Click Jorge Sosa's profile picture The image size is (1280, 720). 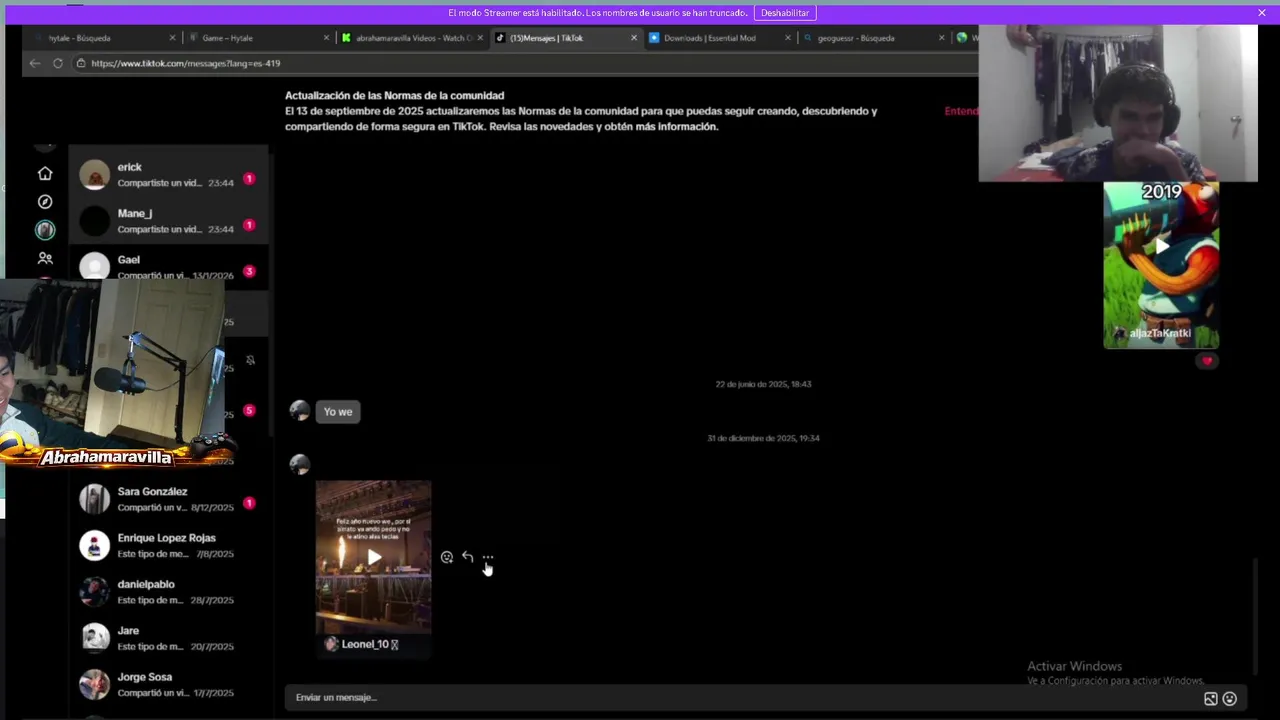94,684
